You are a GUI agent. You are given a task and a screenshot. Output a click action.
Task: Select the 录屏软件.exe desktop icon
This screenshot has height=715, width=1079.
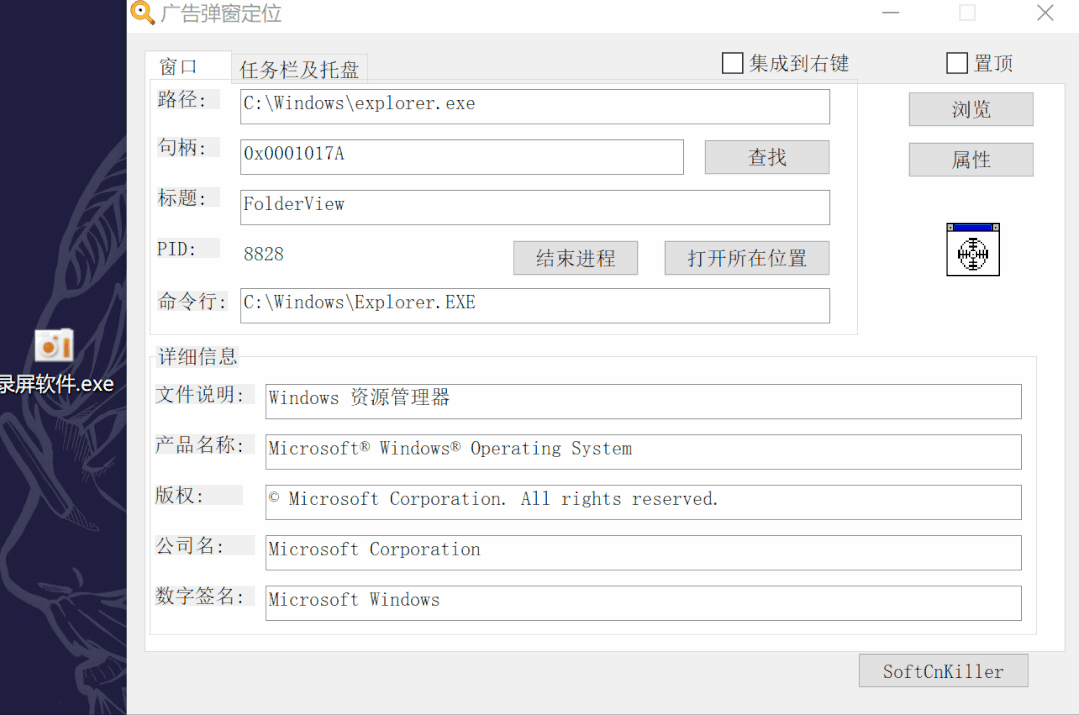point(55,361)
